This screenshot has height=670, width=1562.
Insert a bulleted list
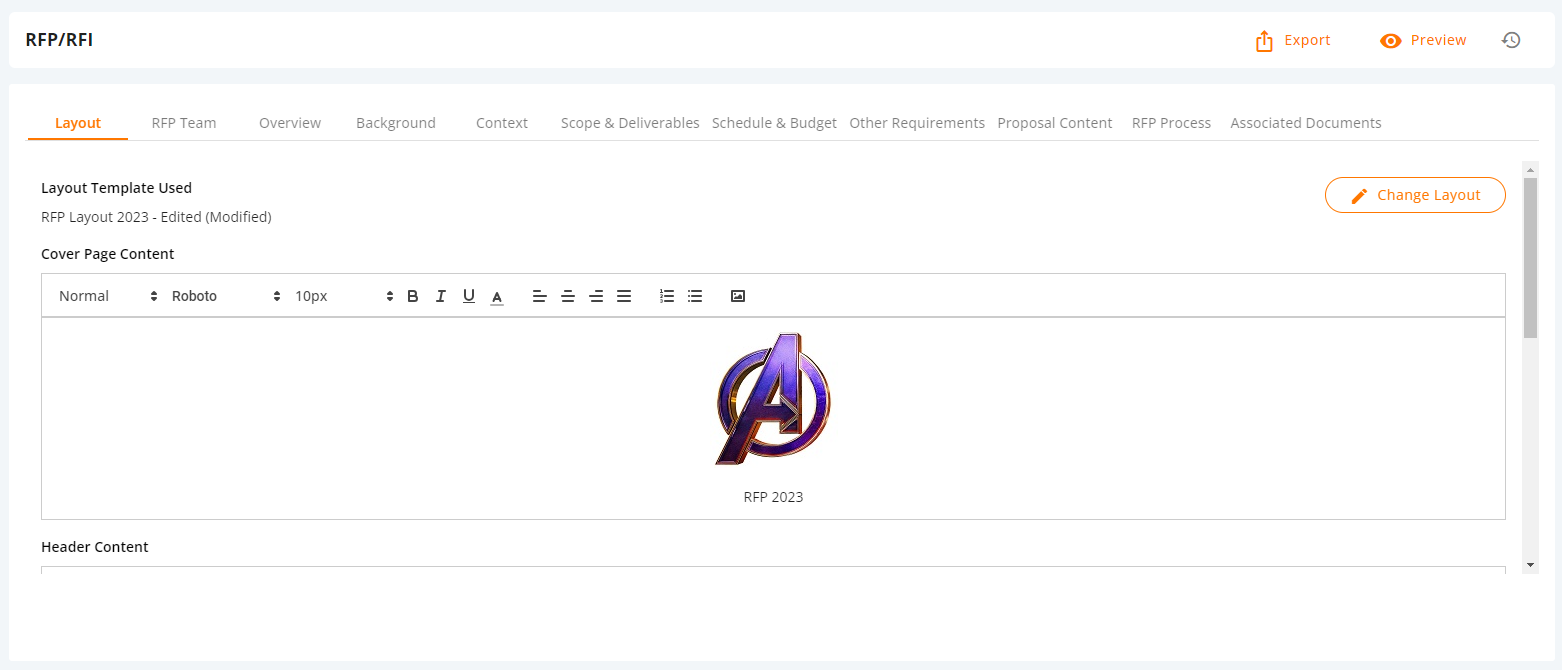click(695, 296)
